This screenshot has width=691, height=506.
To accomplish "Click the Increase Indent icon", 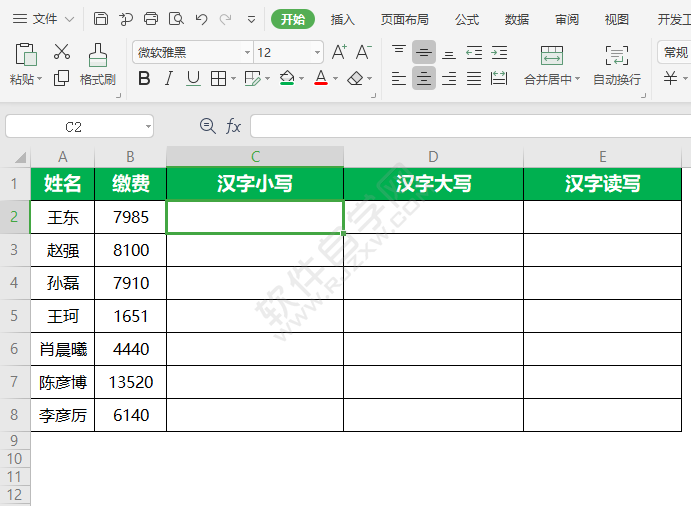I will coord(499,53).
